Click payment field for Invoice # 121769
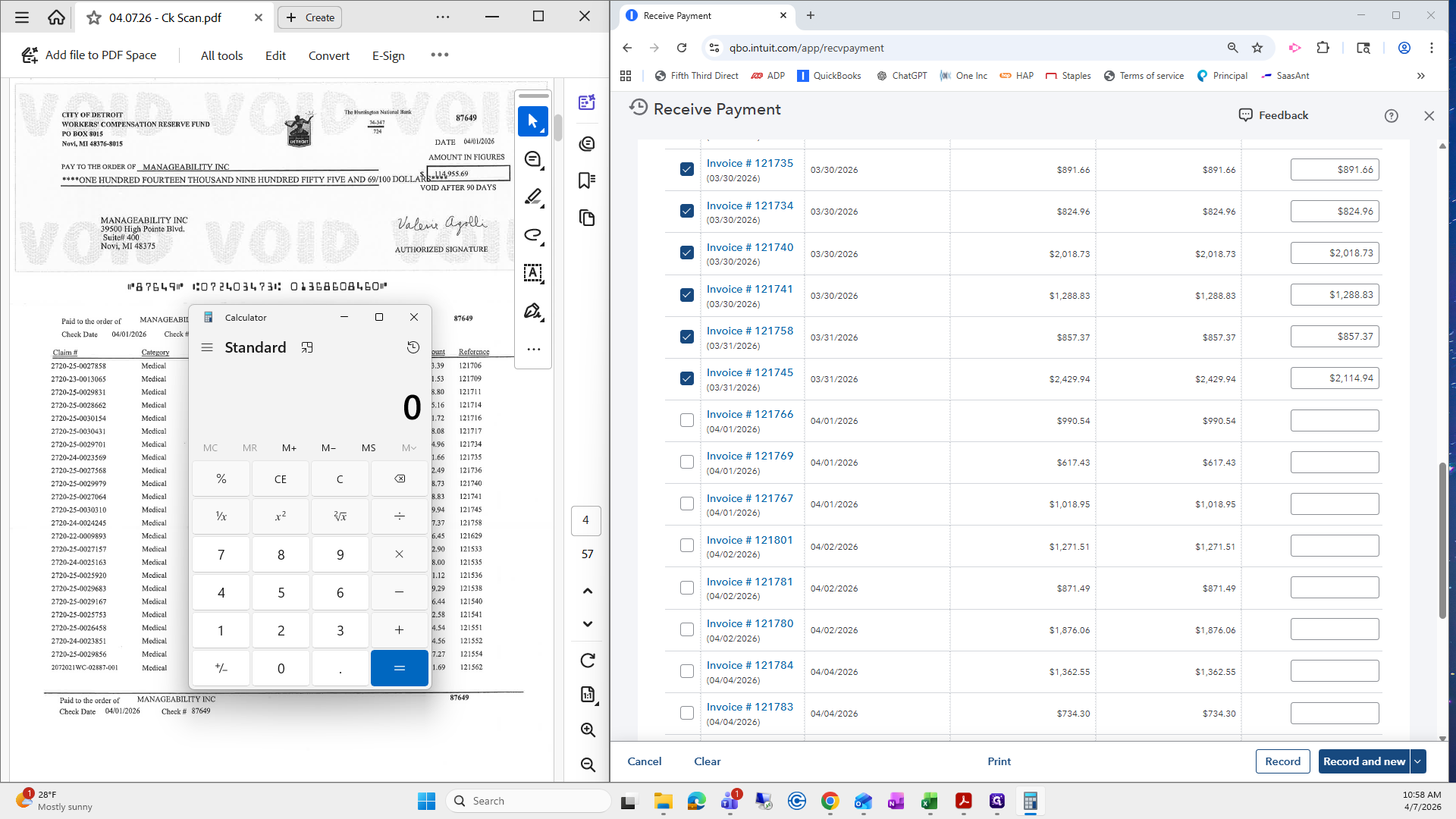1456x819 pixels. click(x=1335, y=462)
